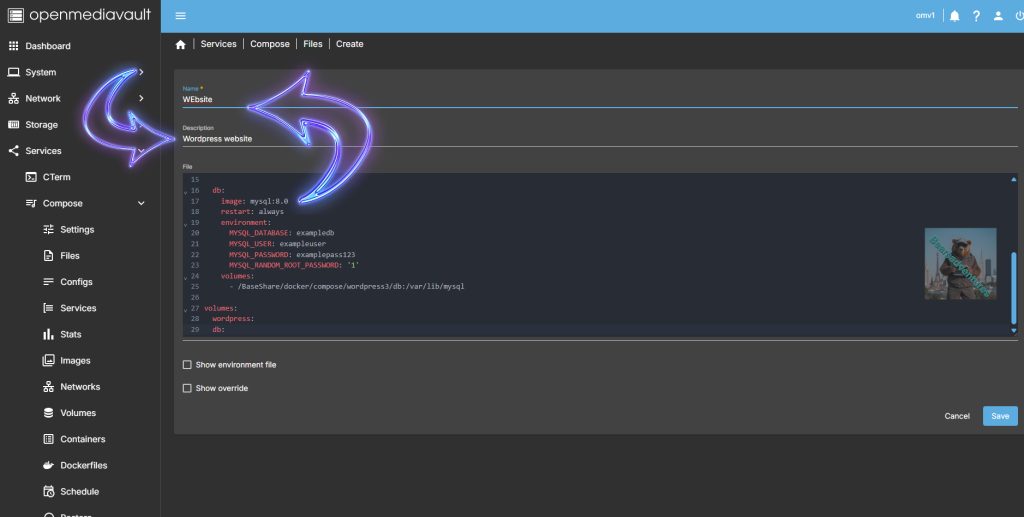Image resolution: width=1024 pixels, height=517 pixels.
Task: Open CTerm terminal in sidebar
Action: [56, 177]
